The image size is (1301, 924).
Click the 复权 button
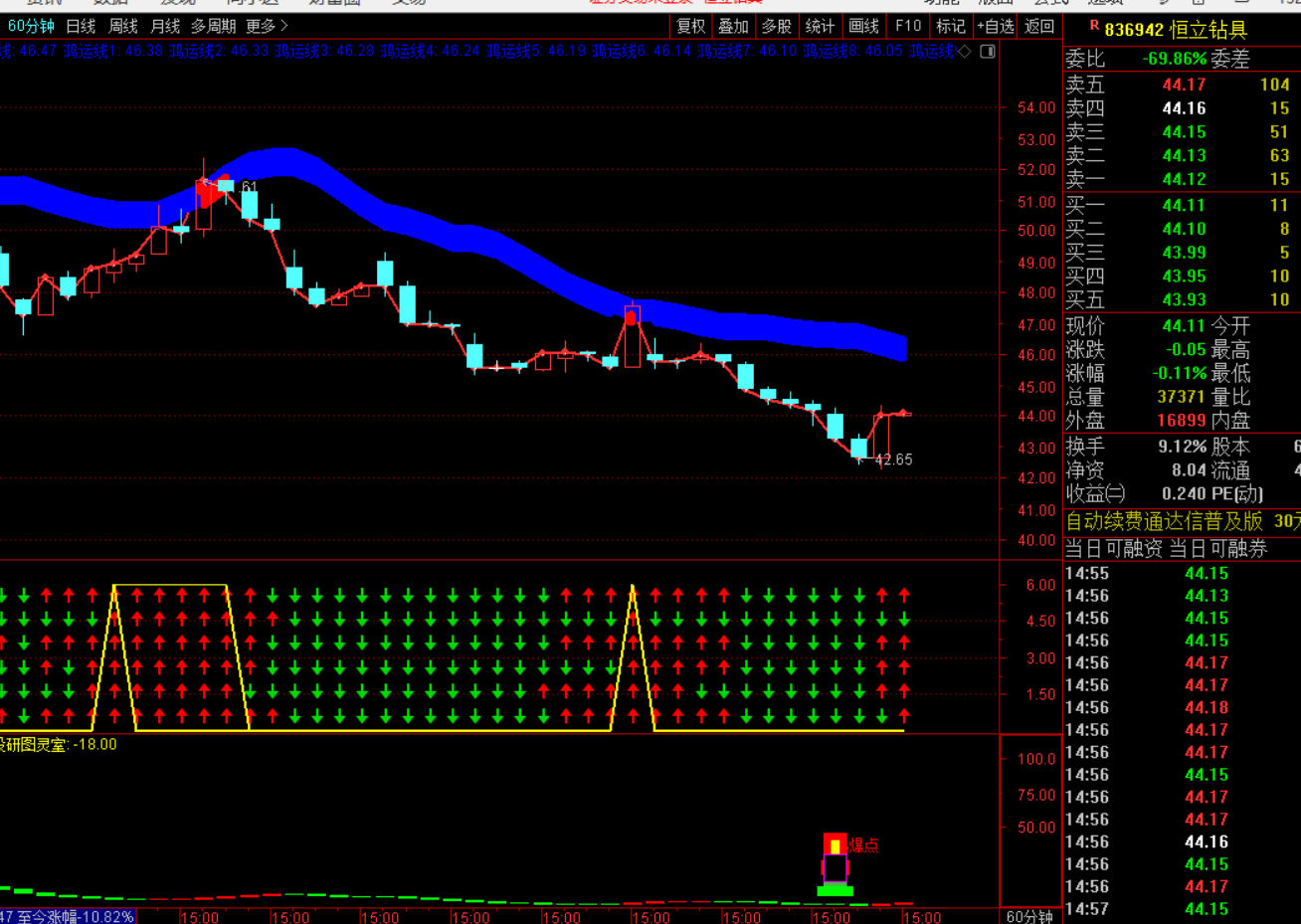(690, 26)
